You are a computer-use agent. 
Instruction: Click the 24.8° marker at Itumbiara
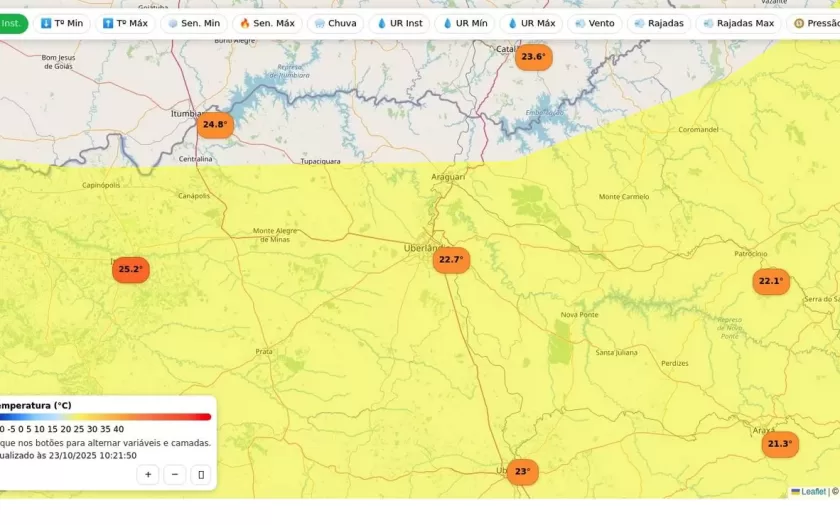coord(214,125)
